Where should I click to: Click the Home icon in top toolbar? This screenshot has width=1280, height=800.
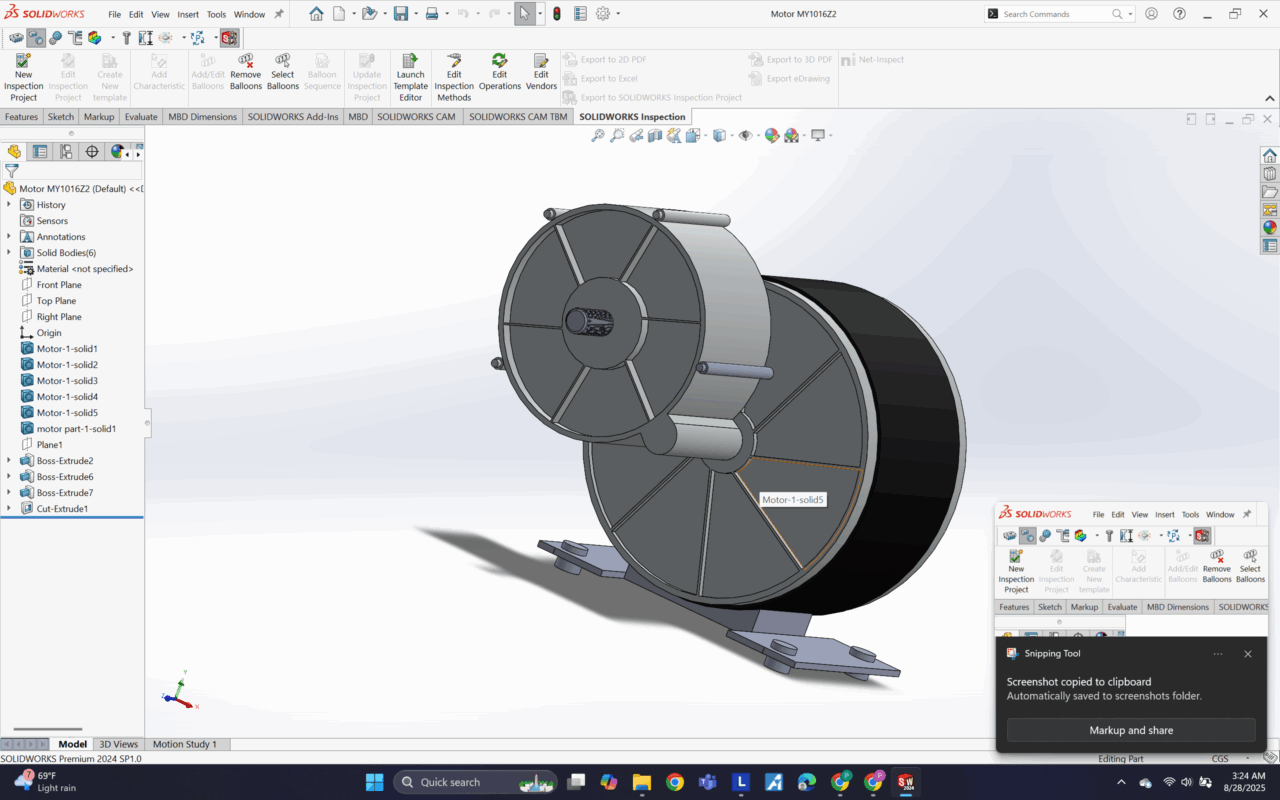tap(316, 14)
